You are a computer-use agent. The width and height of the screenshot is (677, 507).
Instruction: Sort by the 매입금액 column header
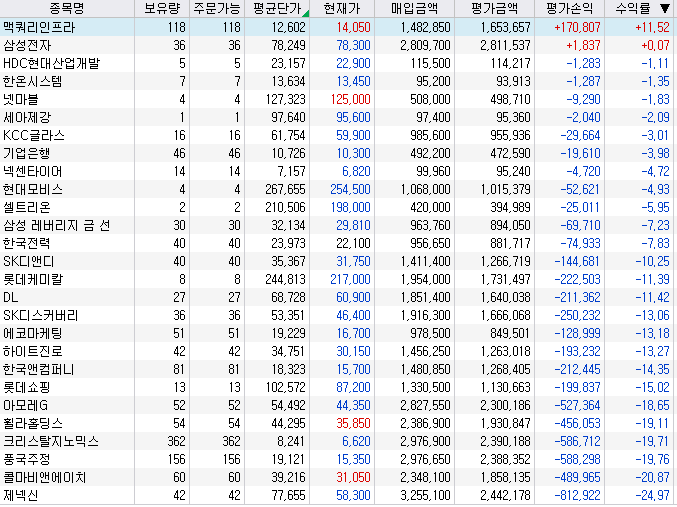coord(414,8)
